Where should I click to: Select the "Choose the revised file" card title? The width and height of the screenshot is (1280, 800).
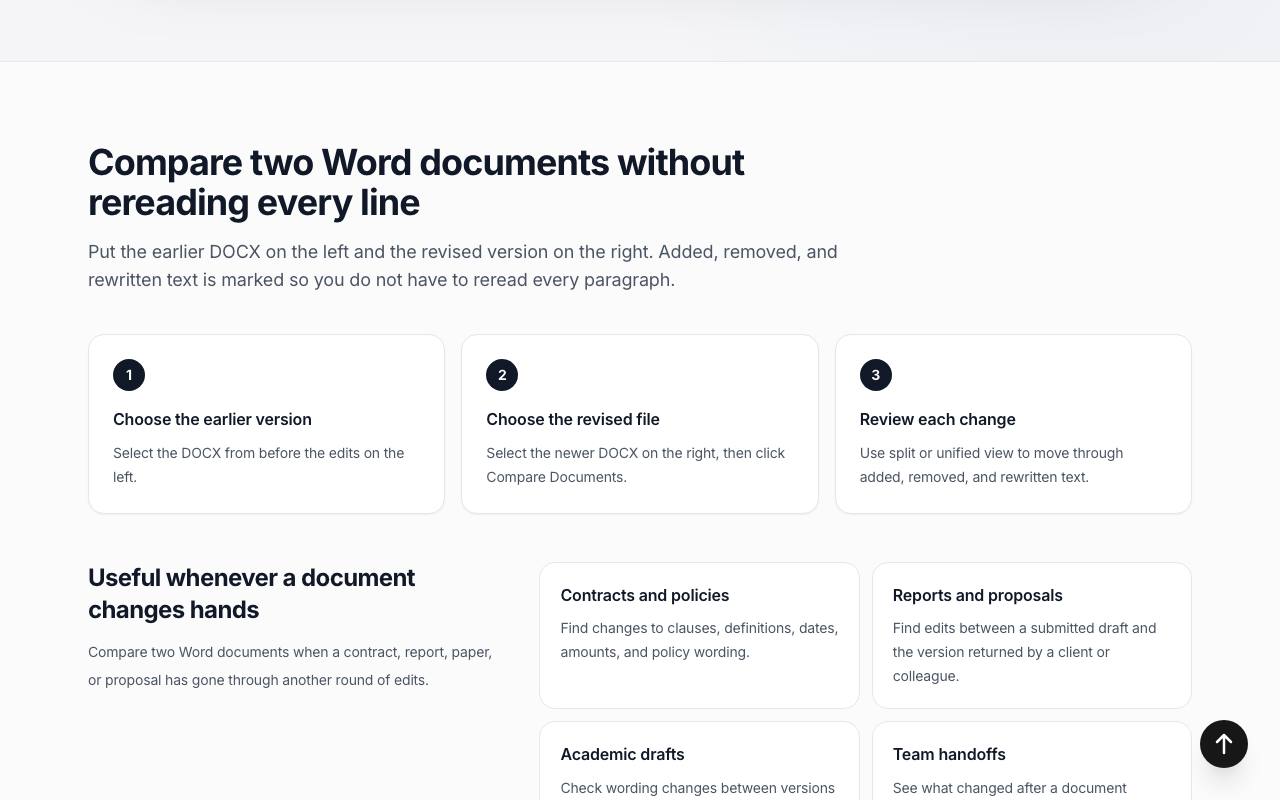[x=573, y=419]
